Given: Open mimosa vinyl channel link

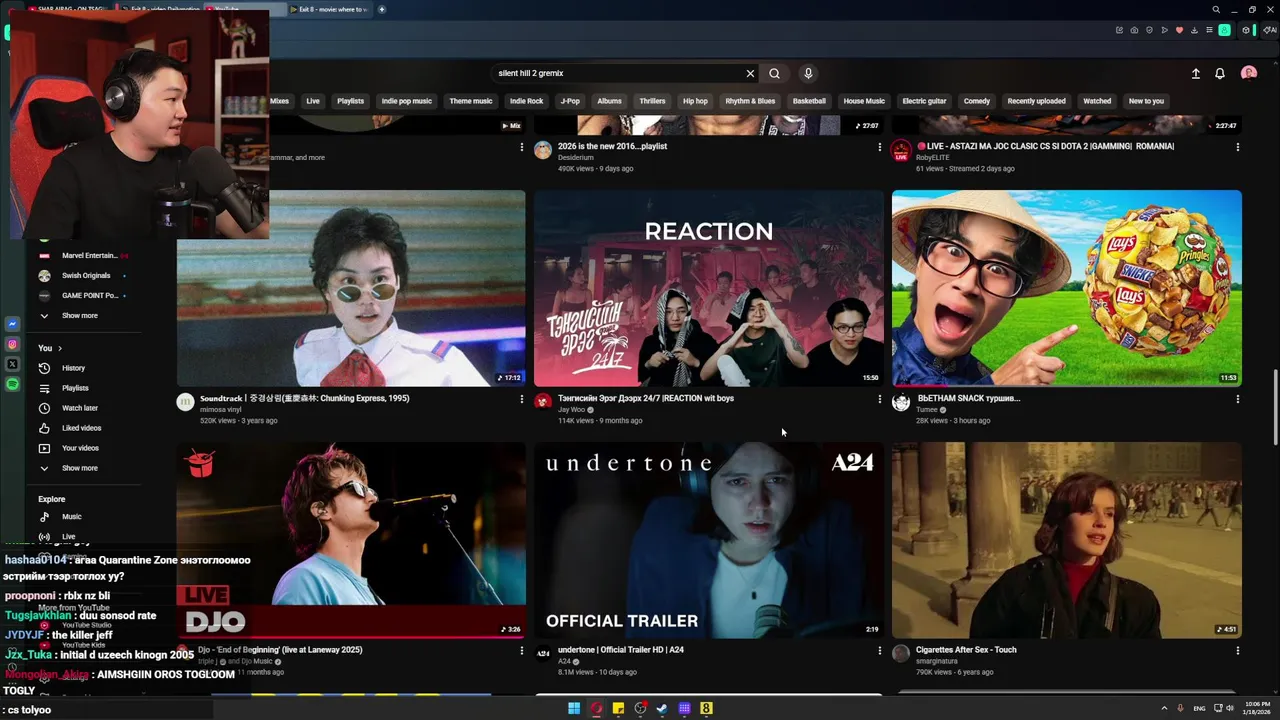Looking at the screenshot, I should point(220,409).
